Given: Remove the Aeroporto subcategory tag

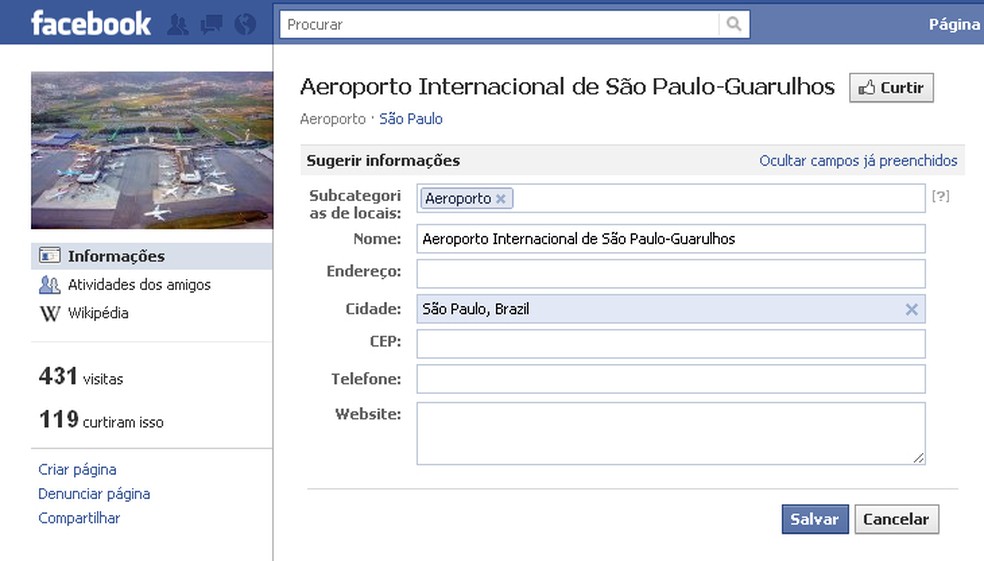Looking at the screenshot, I should 501,198.
